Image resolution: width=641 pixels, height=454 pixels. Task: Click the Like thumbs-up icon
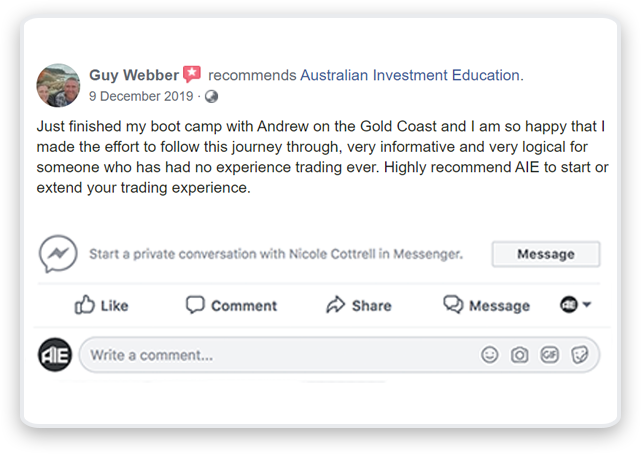click(85, 304)
